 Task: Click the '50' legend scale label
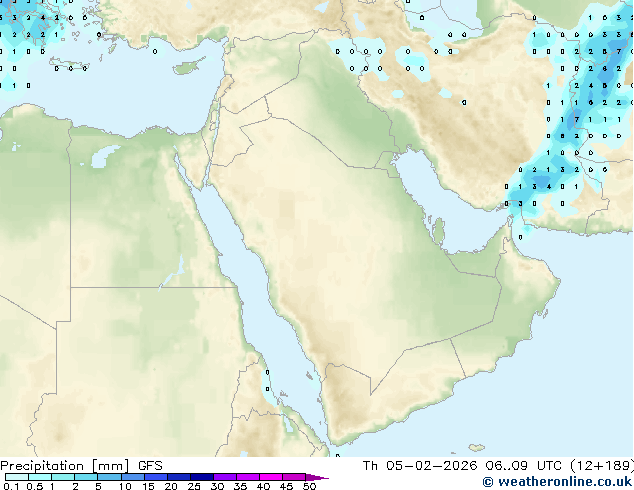coord(309,486)
